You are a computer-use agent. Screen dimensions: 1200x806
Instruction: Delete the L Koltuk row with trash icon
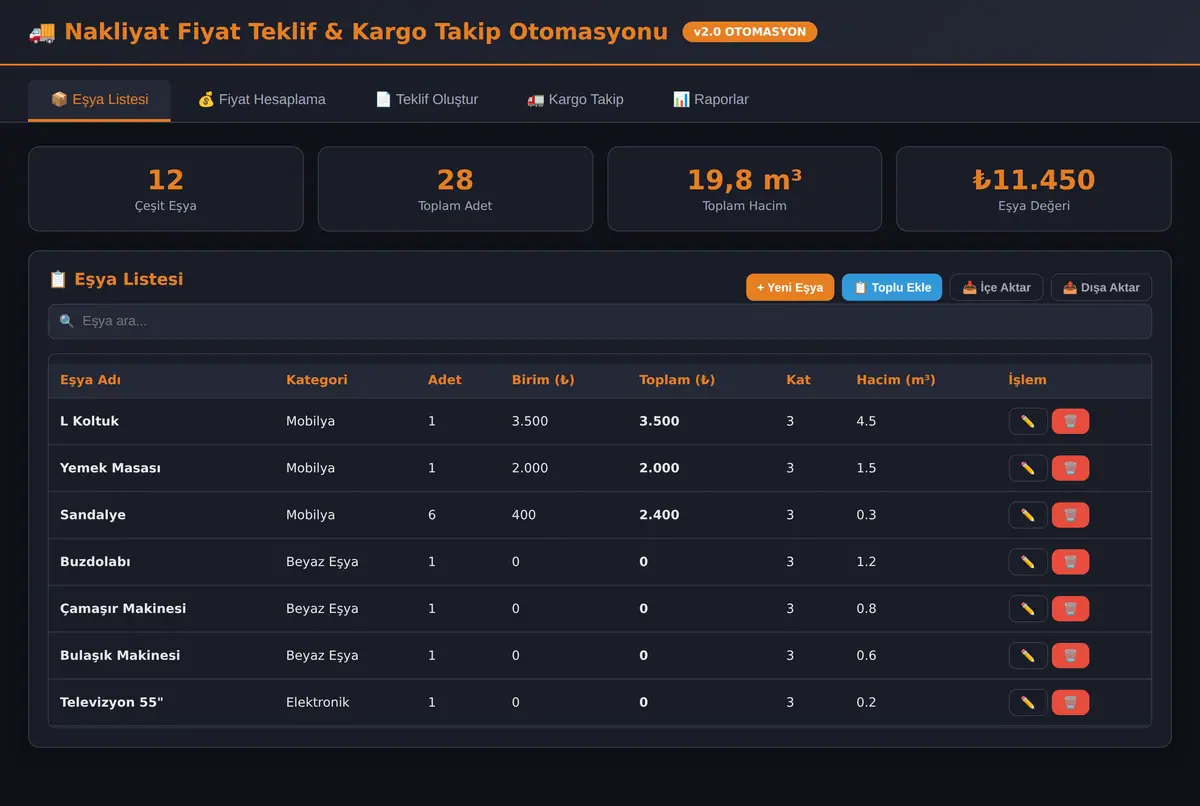[x=1070, y=421]
